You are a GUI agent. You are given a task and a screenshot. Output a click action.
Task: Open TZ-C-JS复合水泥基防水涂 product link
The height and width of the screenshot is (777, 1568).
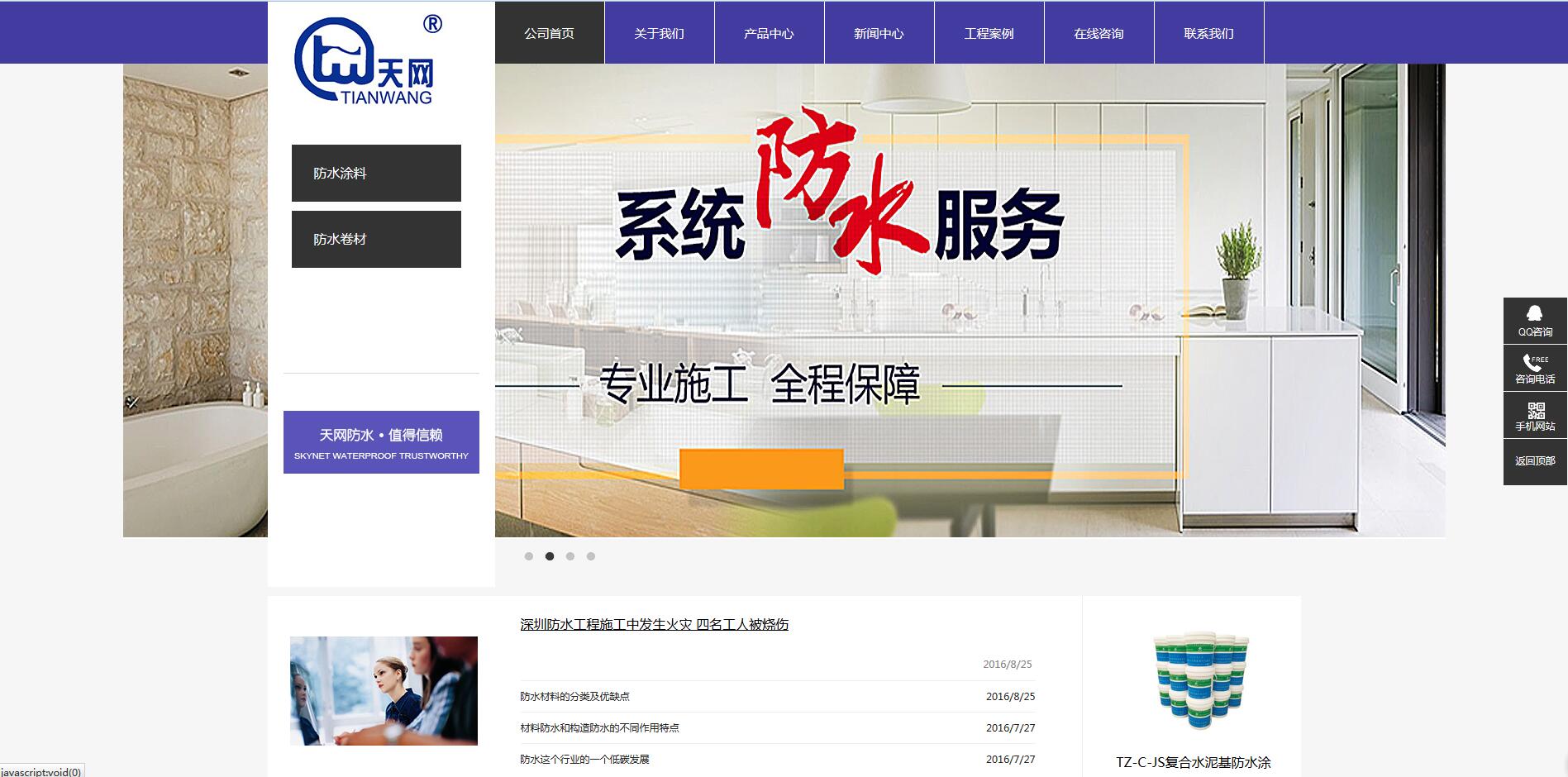(x=1193, y=762)
